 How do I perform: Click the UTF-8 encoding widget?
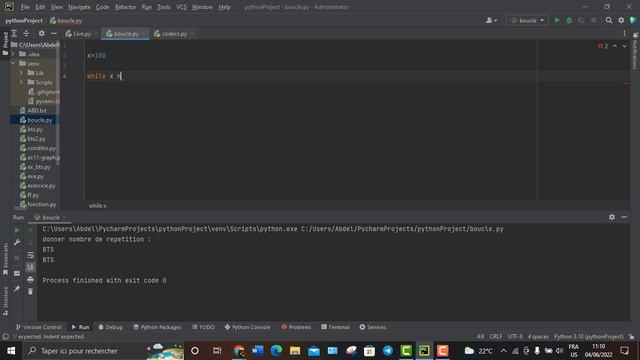(515, 337)
